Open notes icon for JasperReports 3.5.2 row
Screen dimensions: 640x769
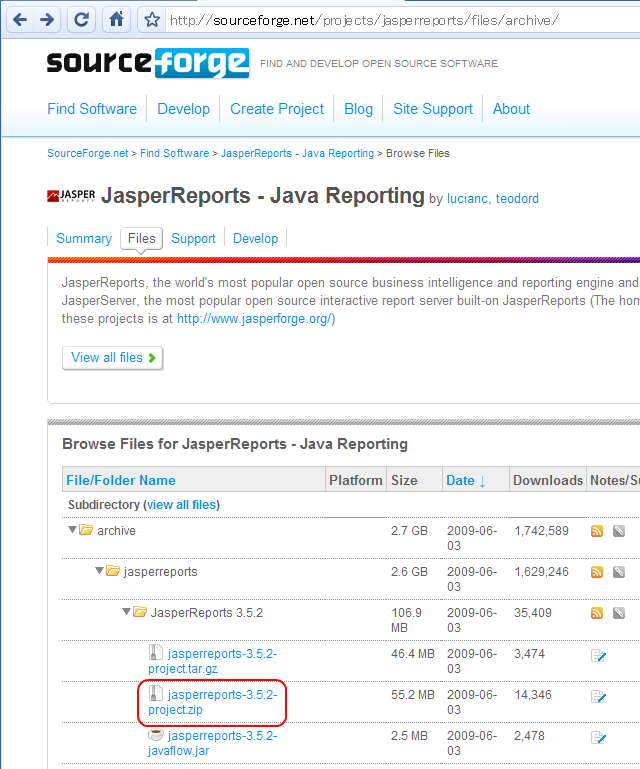(619, 613)
